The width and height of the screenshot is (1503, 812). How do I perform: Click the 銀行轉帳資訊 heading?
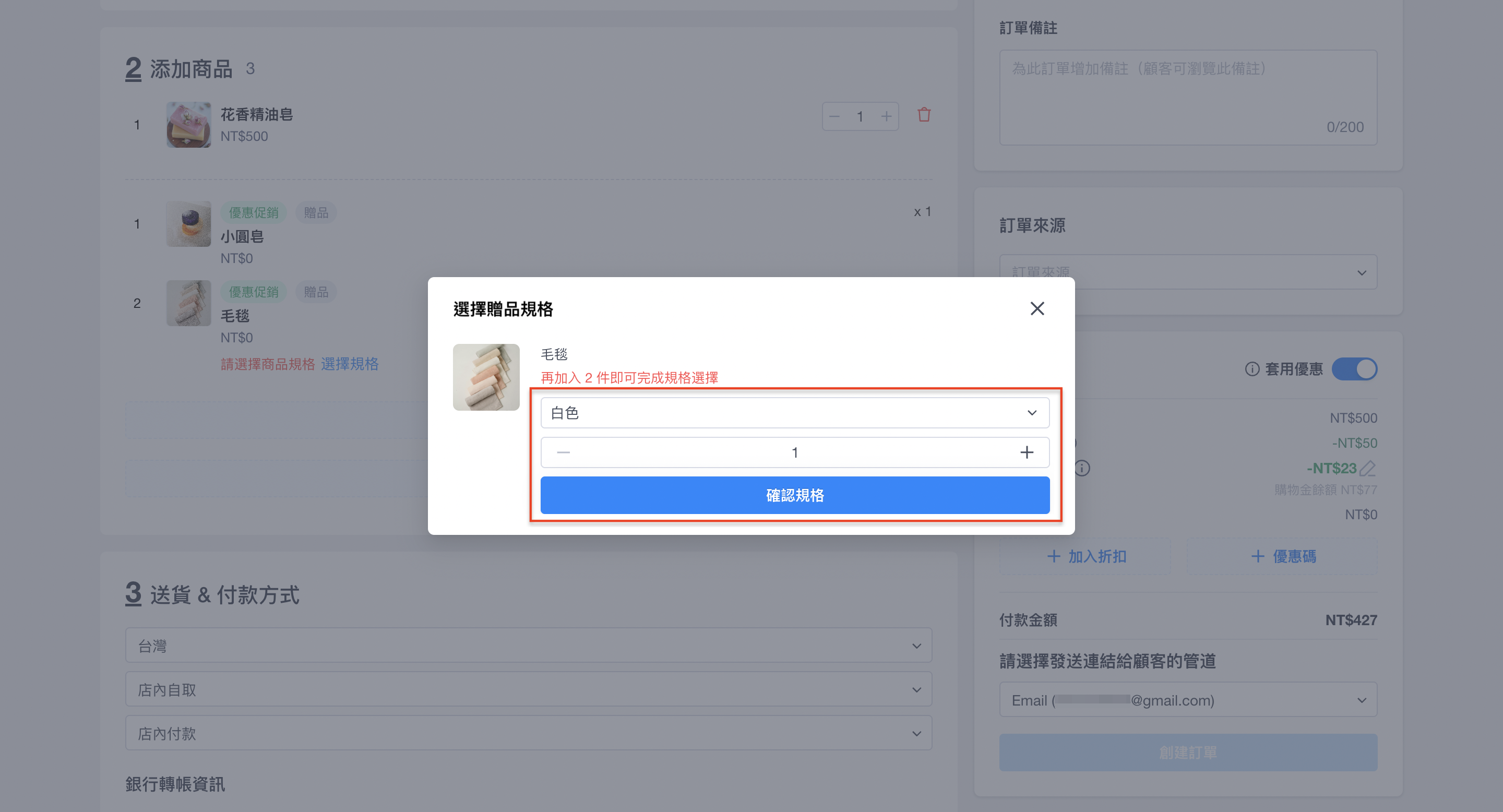pos(175,784)
